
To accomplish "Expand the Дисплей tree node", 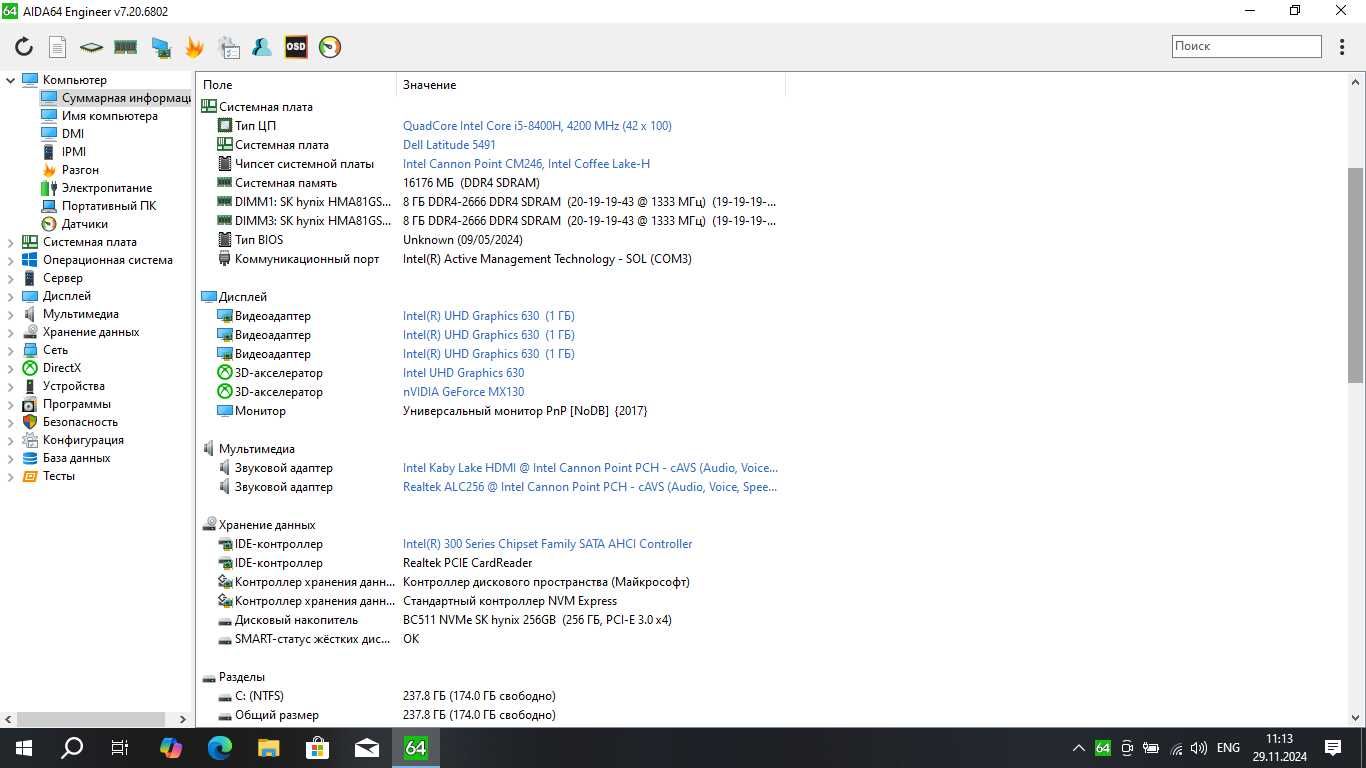I will pyautogui.click(x=11, y=296).
